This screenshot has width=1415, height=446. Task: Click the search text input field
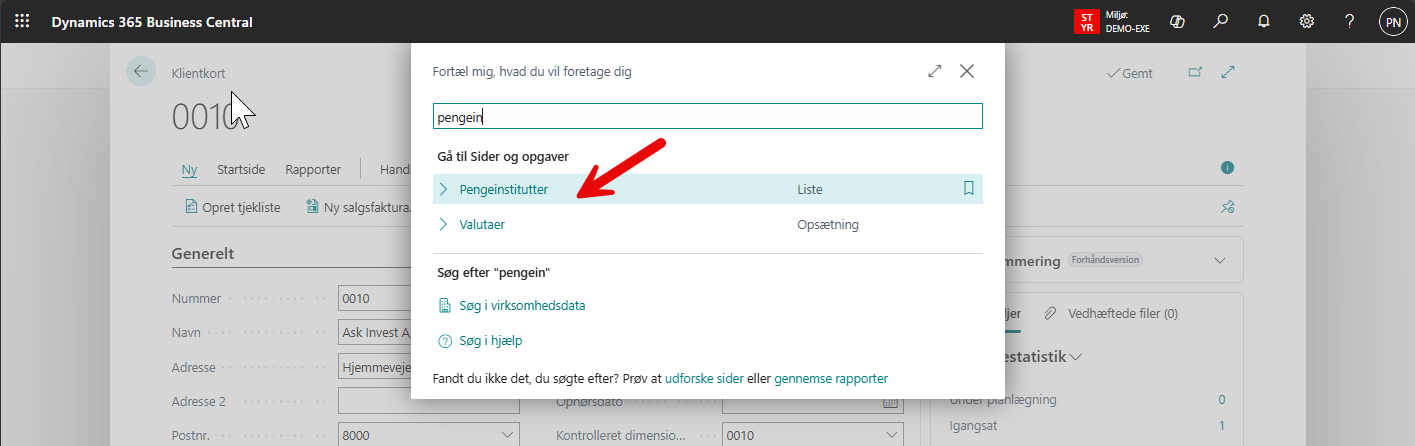707,117
